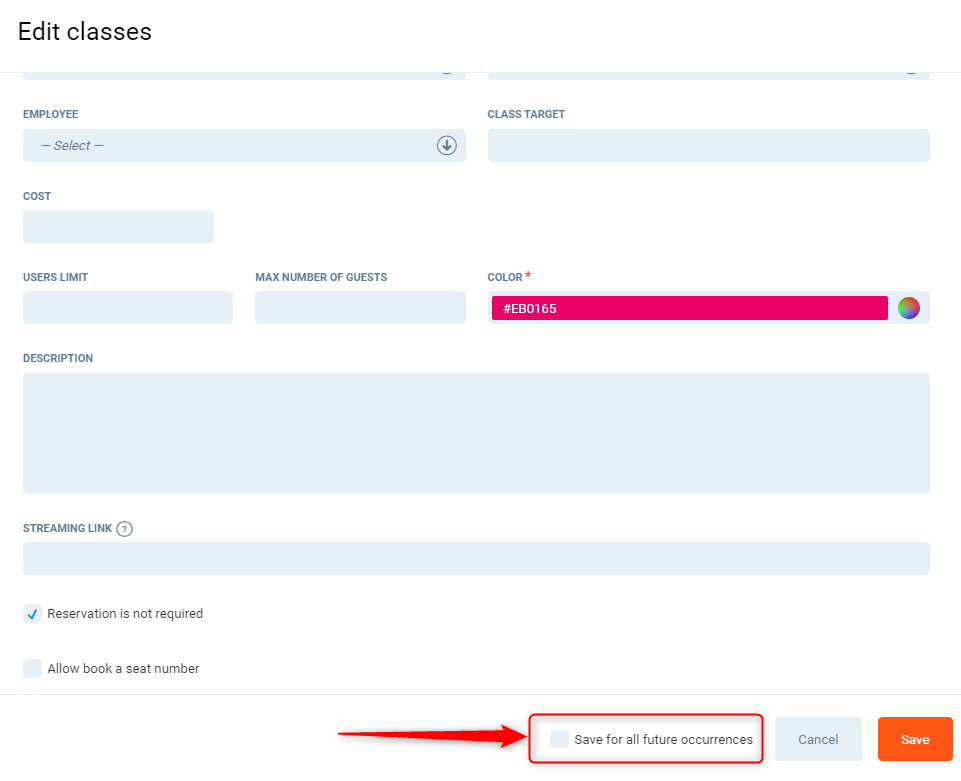Click inside the Description text area
The height and width of the screenshot is (781, 961).
coord(476,433)
